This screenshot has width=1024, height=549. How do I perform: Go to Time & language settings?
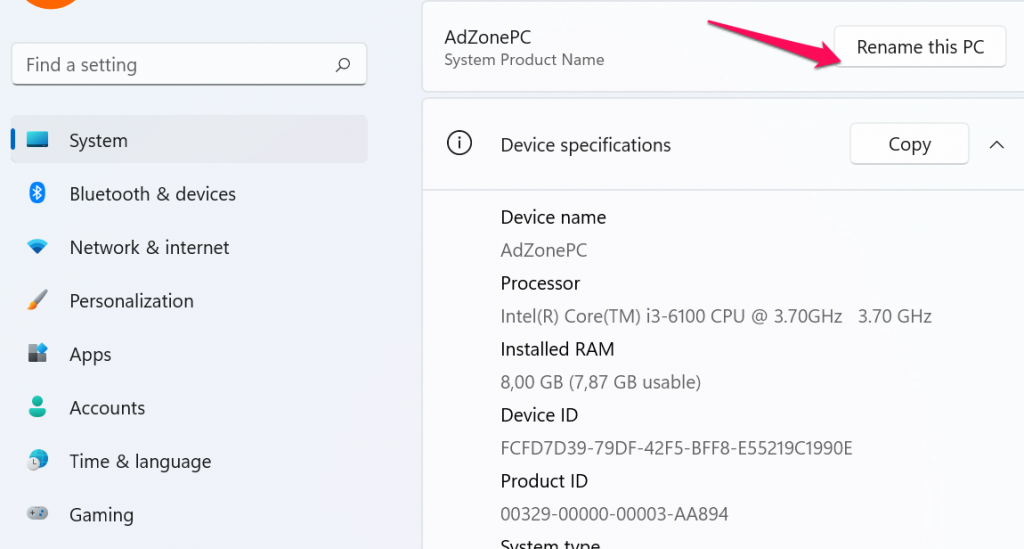tap(189, 461)
